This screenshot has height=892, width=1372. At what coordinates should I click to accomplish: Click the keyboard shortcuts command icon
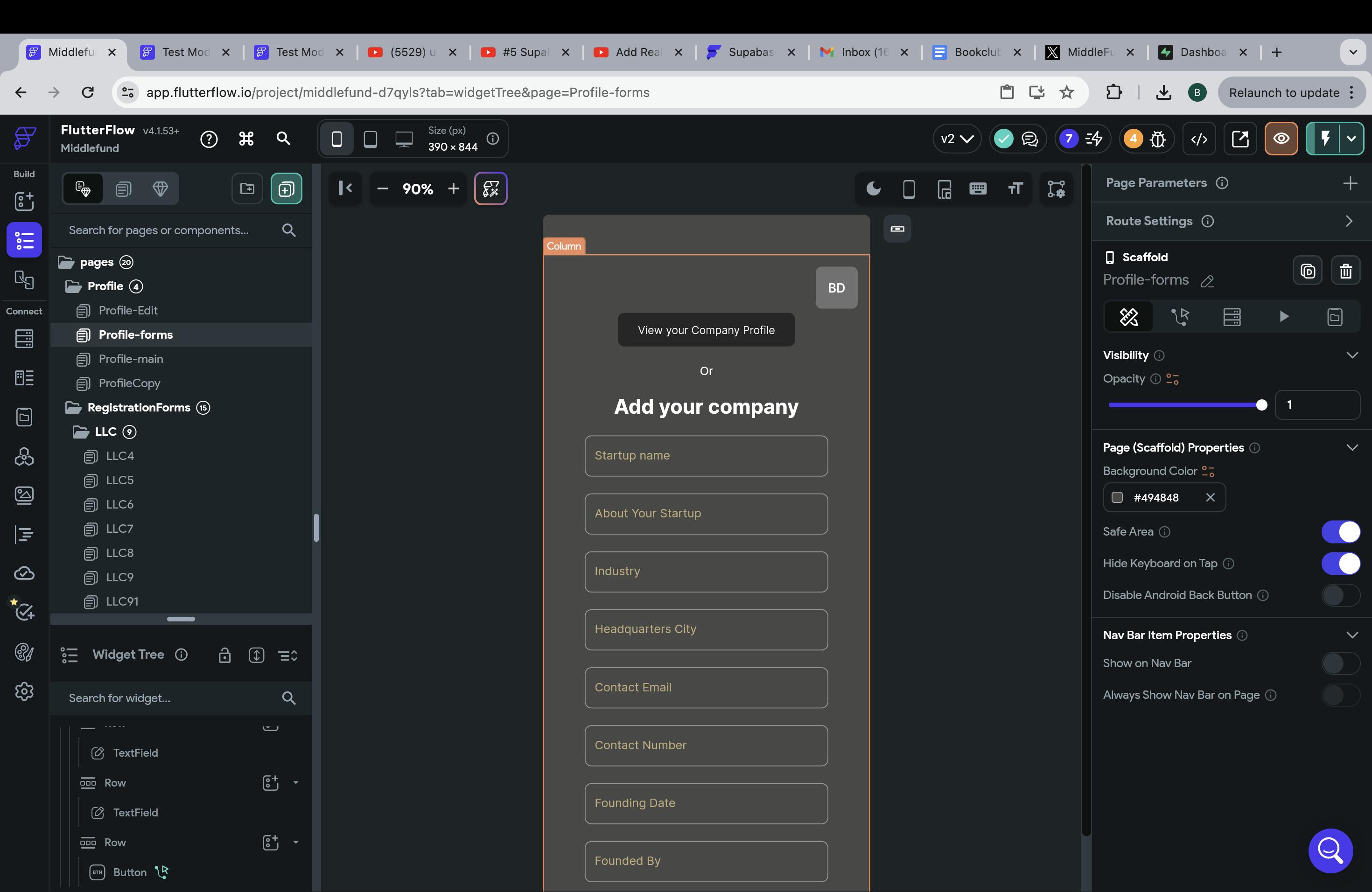[x=246, y=139]
